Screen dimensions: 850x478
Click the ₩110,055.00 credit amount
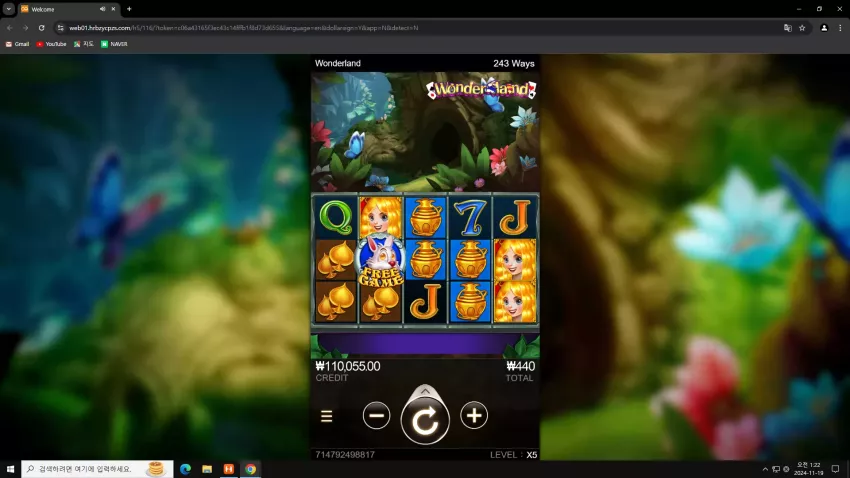[x=348, y=366]
